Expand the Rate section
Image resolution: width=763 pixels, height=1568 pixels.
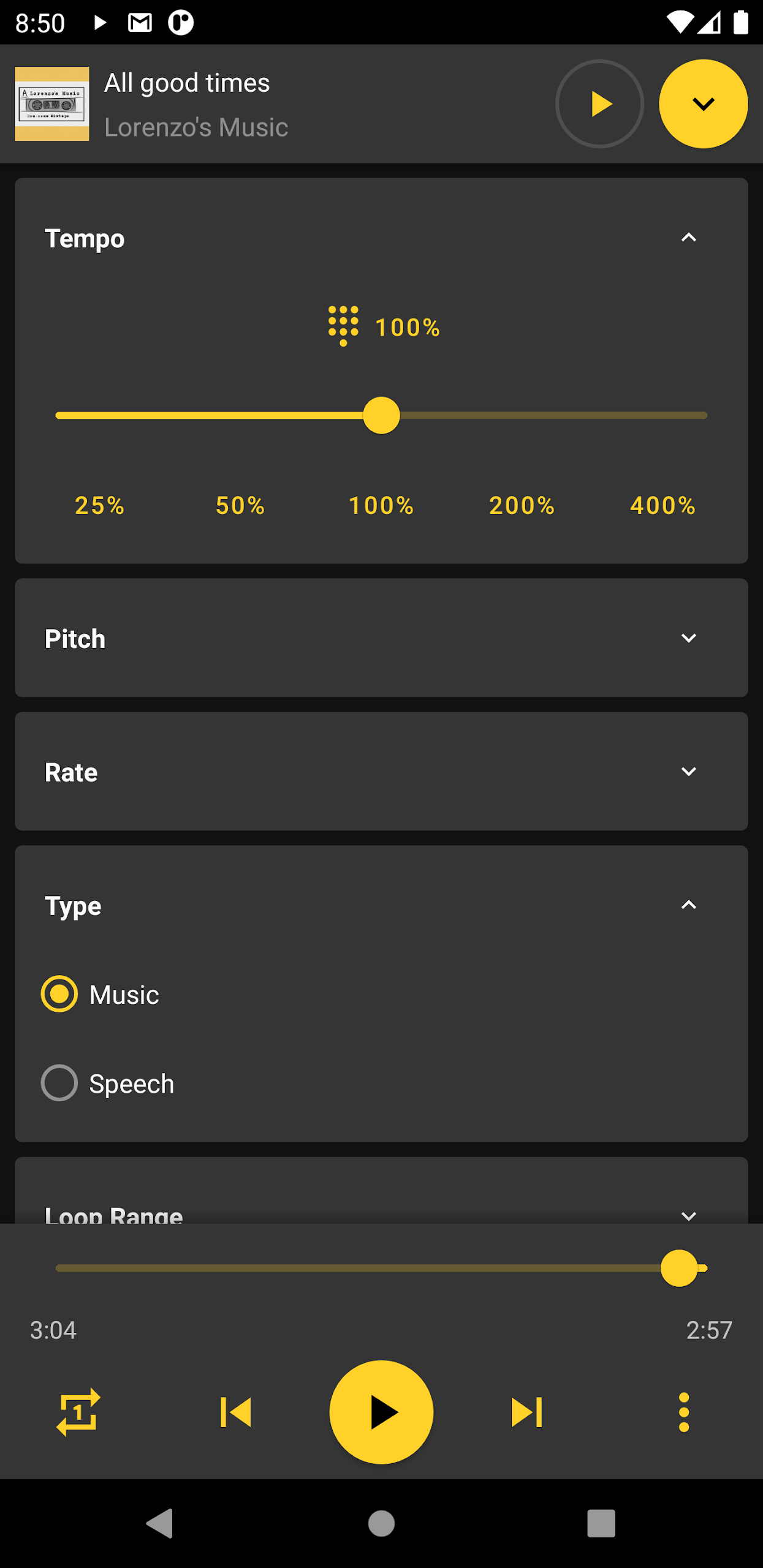click(x=688, y=772)
